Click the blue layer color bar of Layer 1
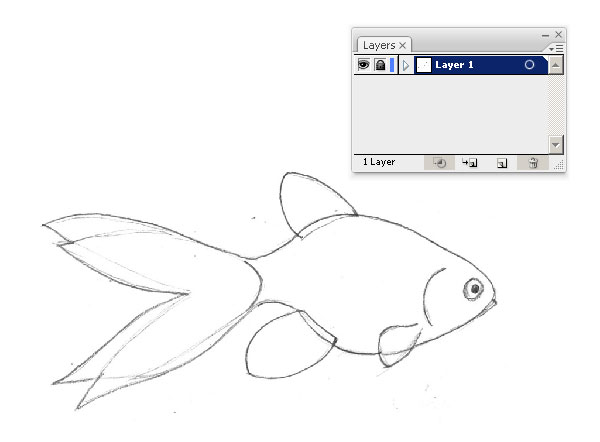 pos(392,65)
